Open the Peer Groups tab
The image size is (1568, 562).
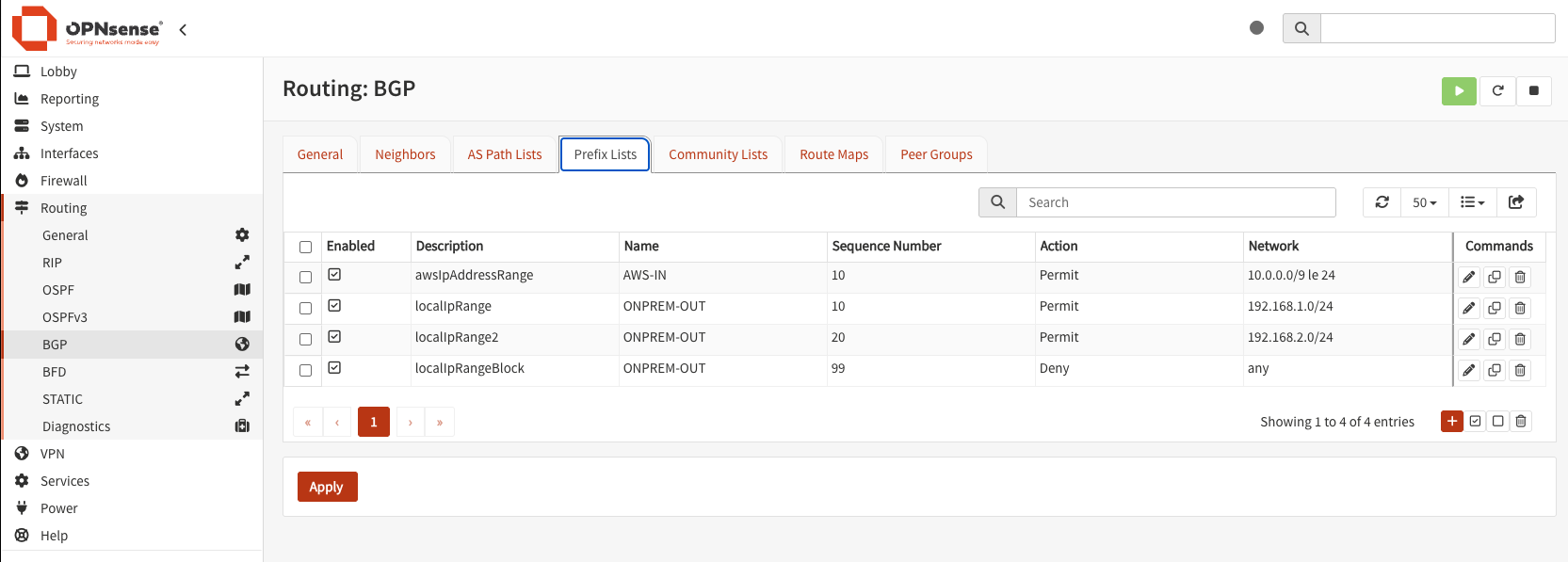click(x=936, y=154)
